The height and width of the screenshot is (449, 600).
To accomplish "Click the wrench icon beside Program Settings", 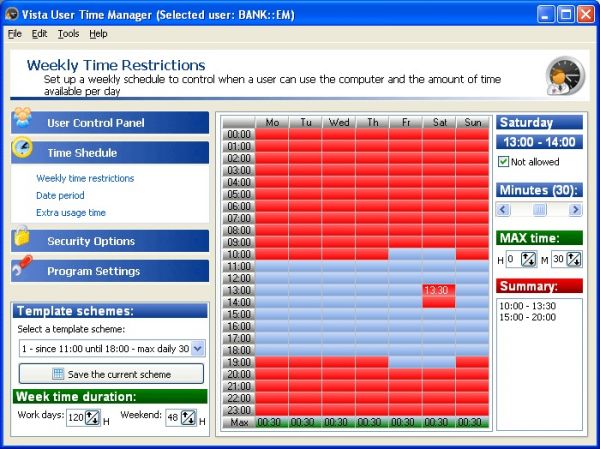I will click(x=22, y=265).
